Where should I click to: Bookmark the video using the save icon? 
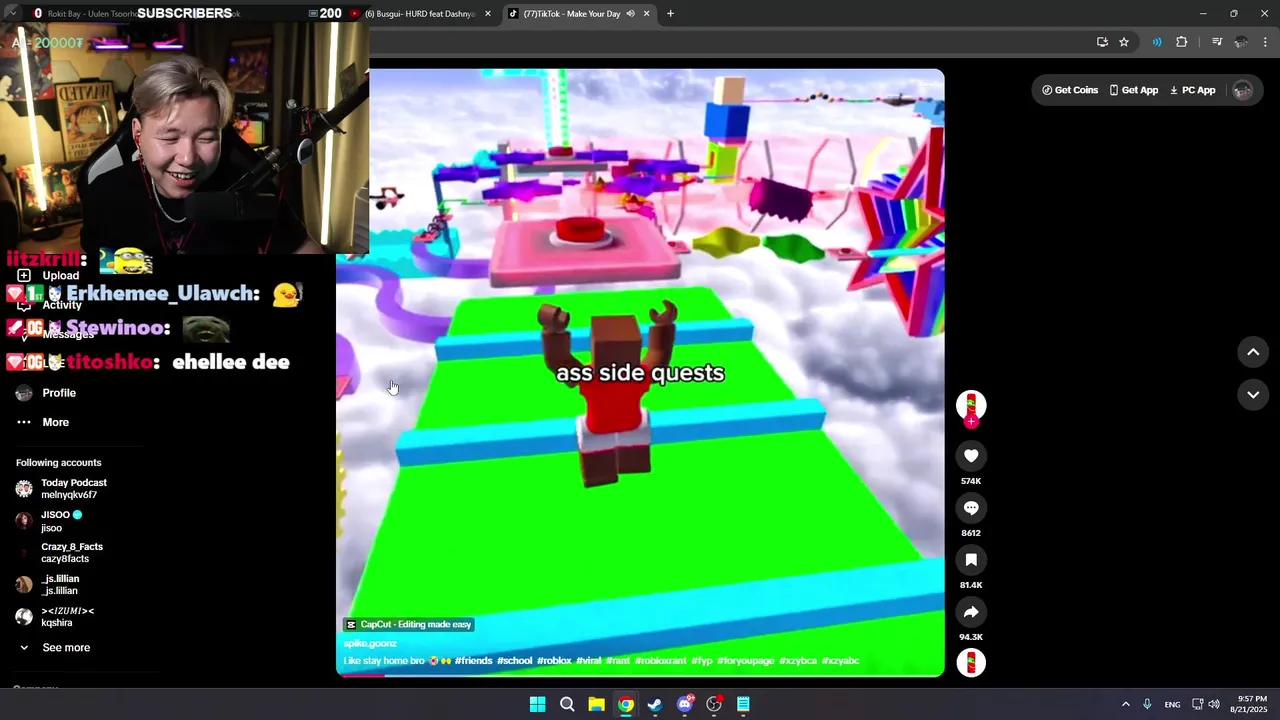coord(971,560)
